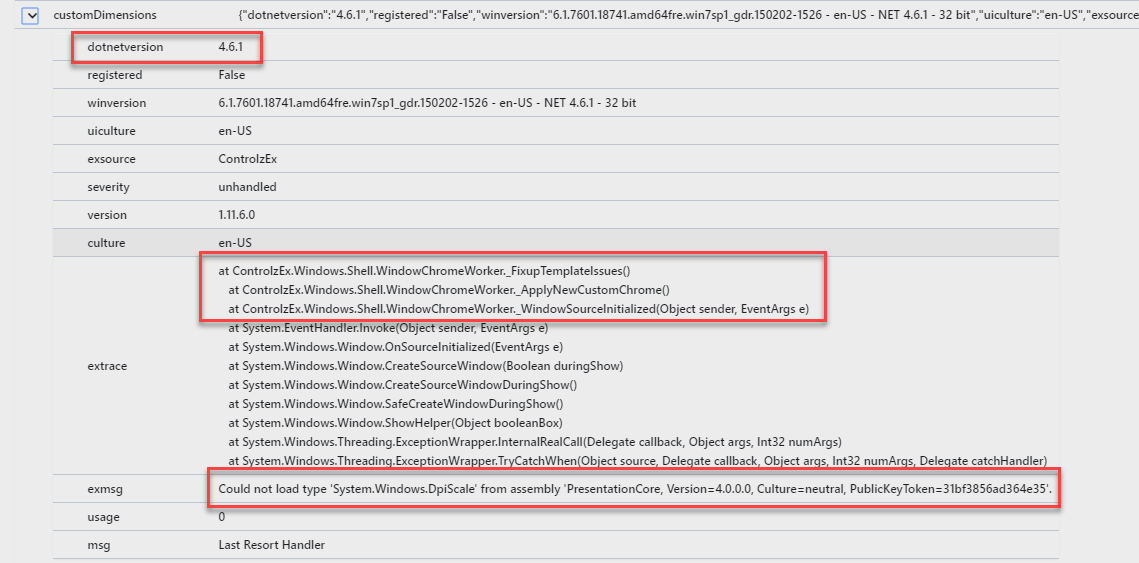The image size is (1139, 563).
Task: Click the customDimensions JSON value text
Action: click(688, 15)
